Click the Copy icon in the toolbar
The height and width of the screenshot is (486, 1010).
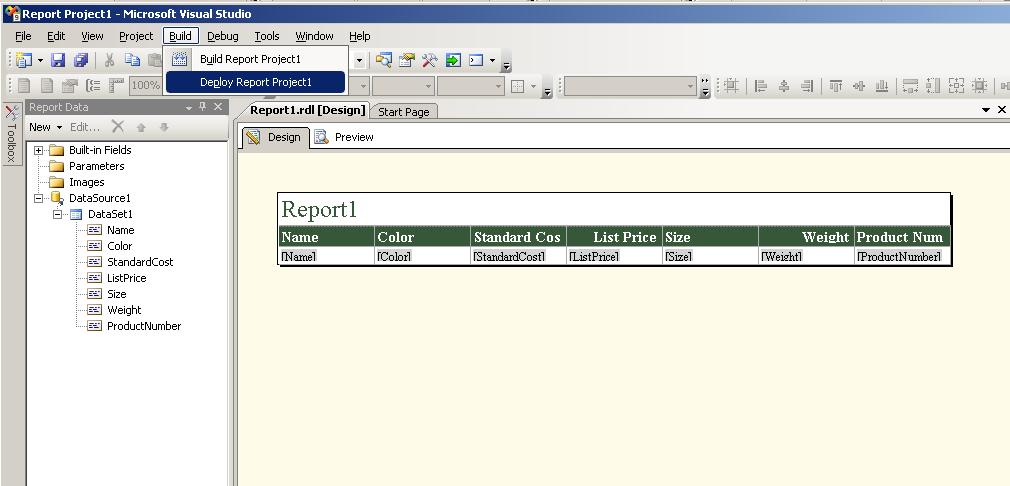[133, 60]
